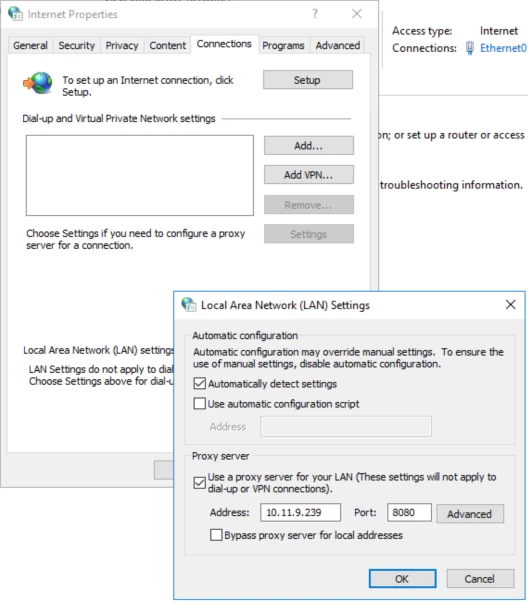The image size is (528, 604).
Task: Close the Internet Properties window
Action: click(x=357, y=14)
